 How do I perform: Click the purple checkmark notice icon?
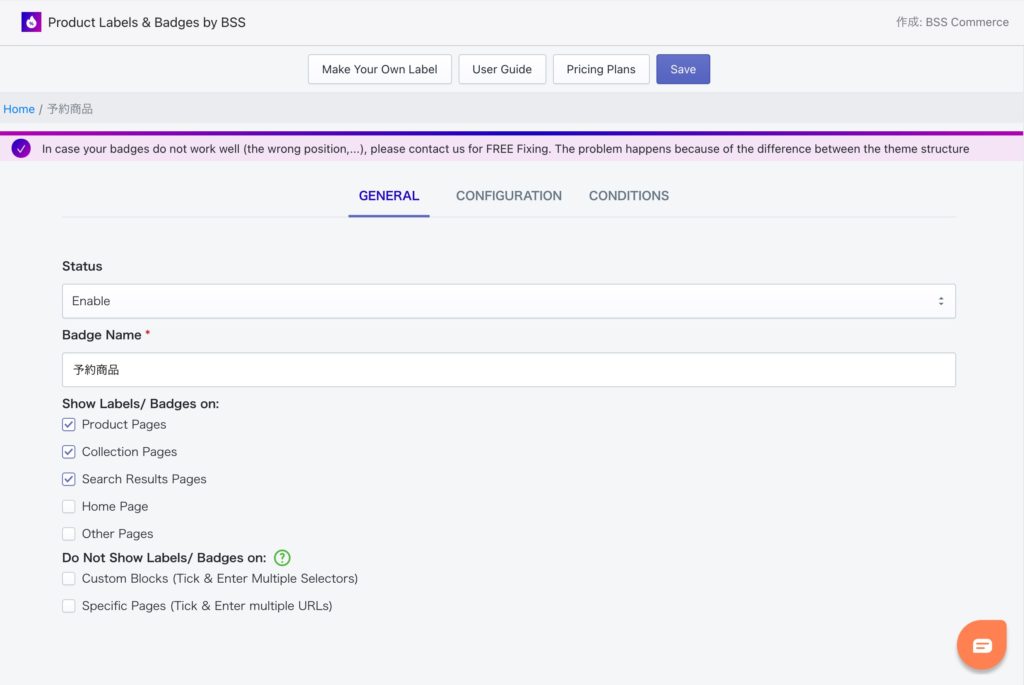[21, 149]
